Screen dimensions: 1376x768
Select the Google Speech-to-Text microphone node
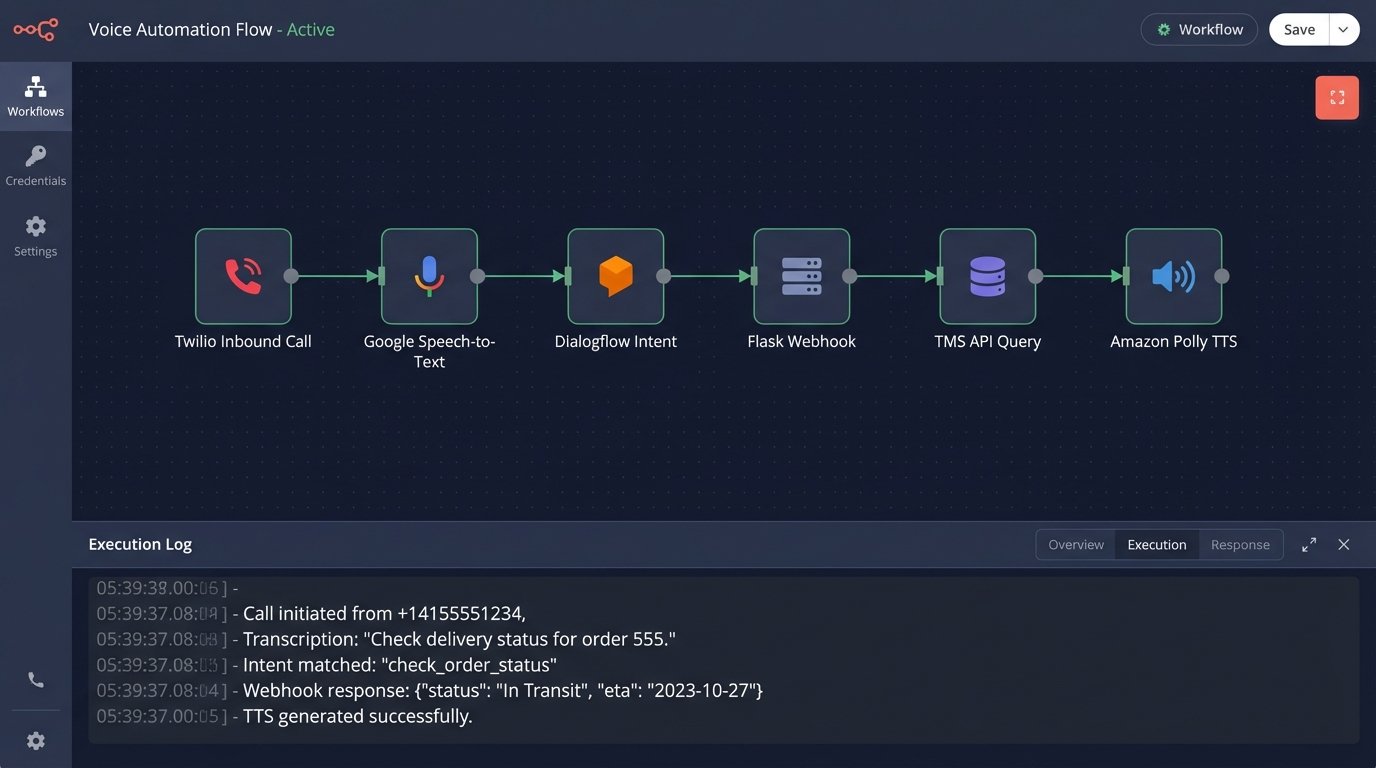coord(429,276)
